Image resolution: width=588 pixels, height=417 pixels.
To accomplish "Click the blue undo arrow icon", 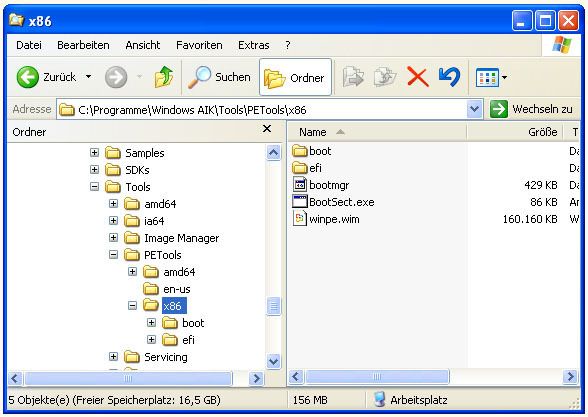I will click(449, 76).
